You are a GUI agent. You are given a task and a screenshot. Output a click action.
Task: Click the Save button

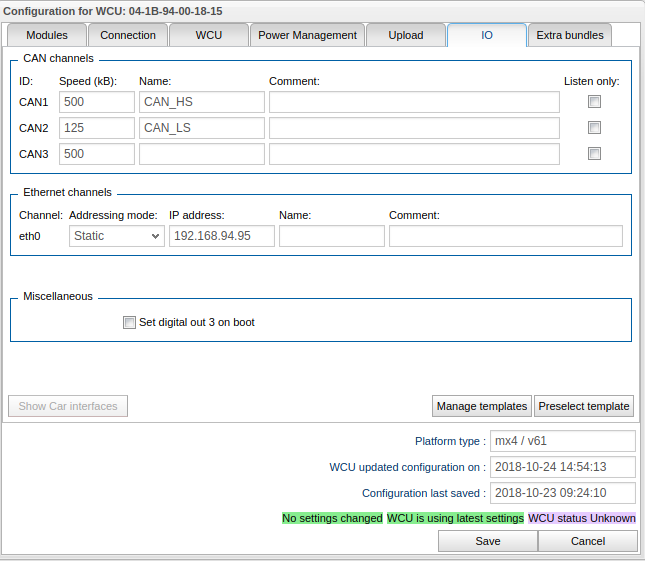coord(487,541)
